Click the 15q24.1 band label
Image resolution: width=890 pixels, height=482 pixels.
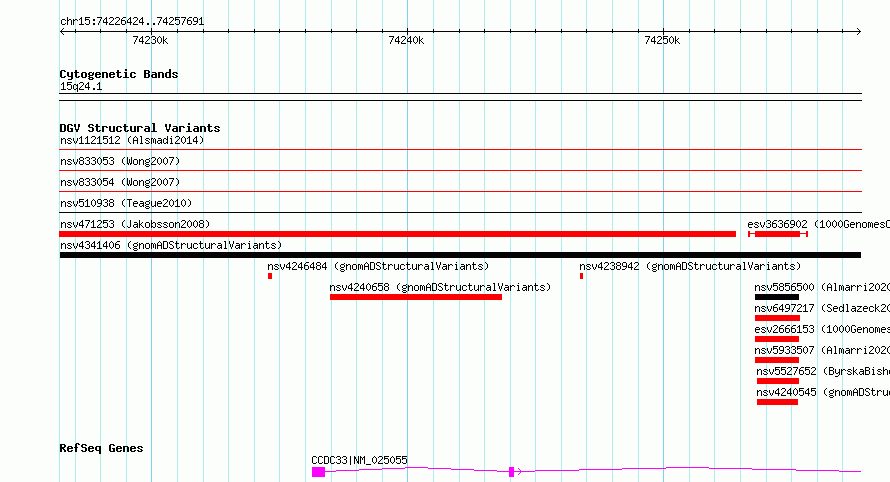(81, 86)
